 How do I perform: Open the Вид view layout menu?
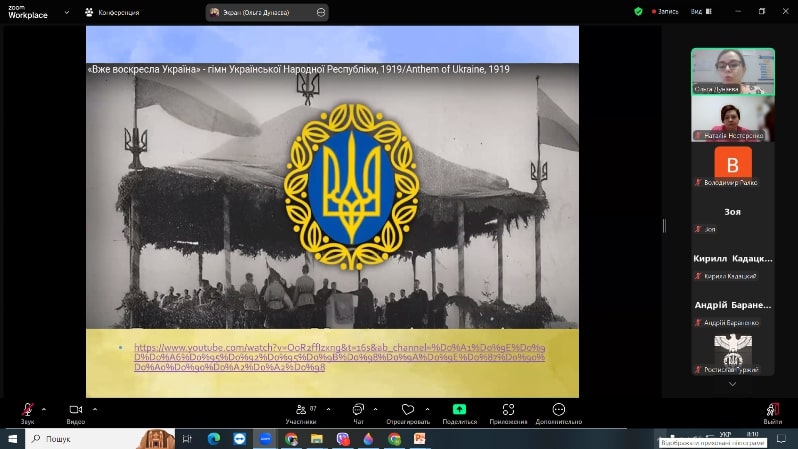click(x=701, y=11)
